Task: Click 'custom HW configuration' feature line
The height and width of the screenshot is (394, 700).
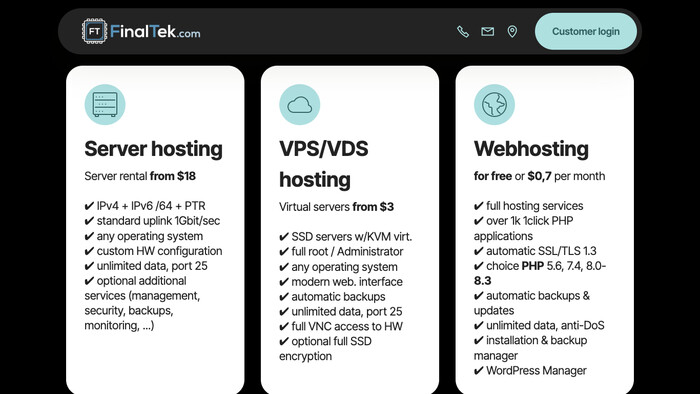Action: pyautogui.click(x=153, y=251)
